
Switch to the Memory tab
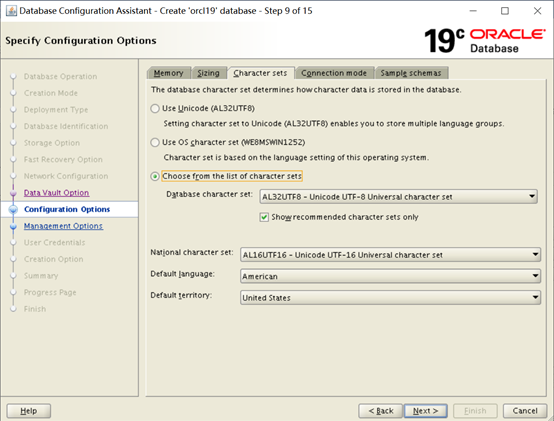(x=169, y=73)
